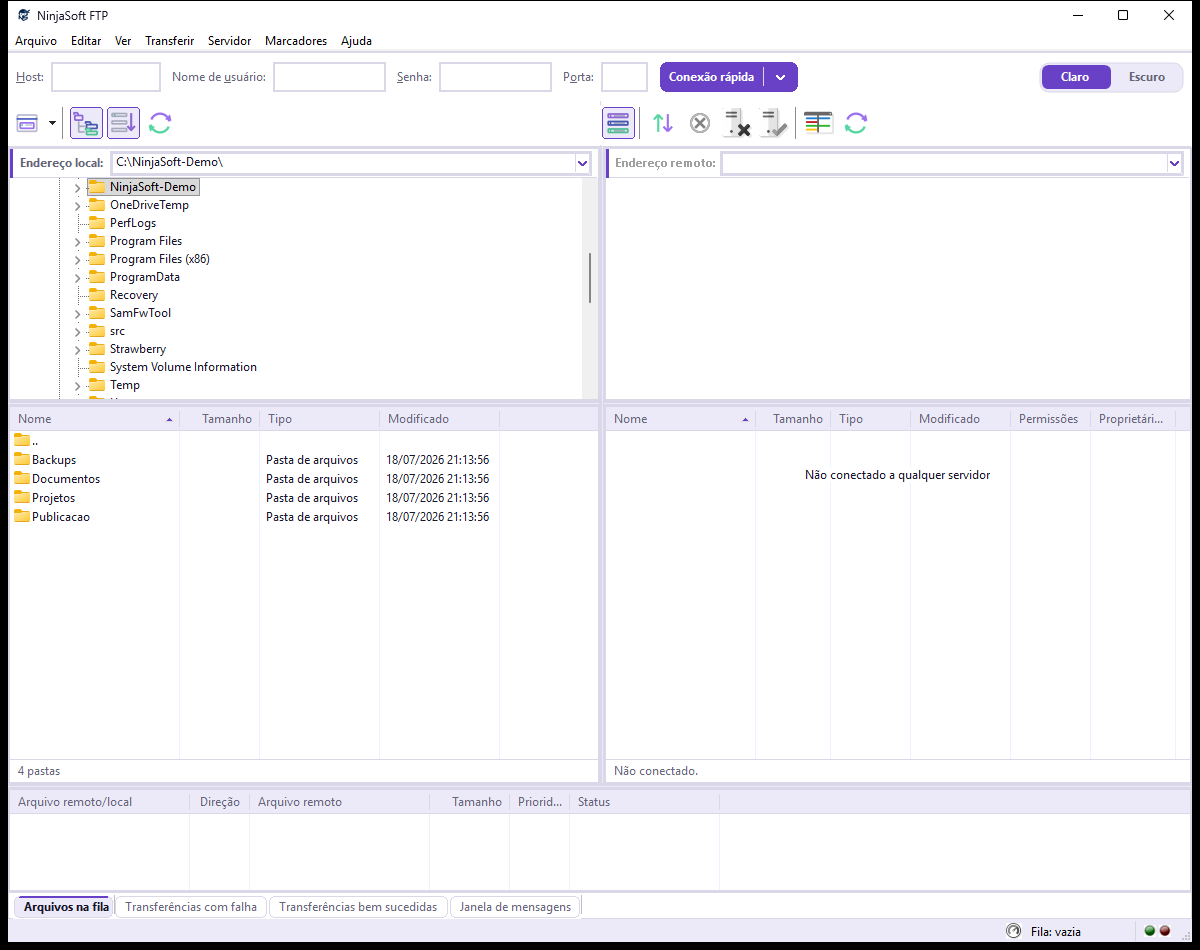Viewport: 1200px width, 950px height.
Task: Click the green activity indicator light
Action: (x=1150, y=931)
